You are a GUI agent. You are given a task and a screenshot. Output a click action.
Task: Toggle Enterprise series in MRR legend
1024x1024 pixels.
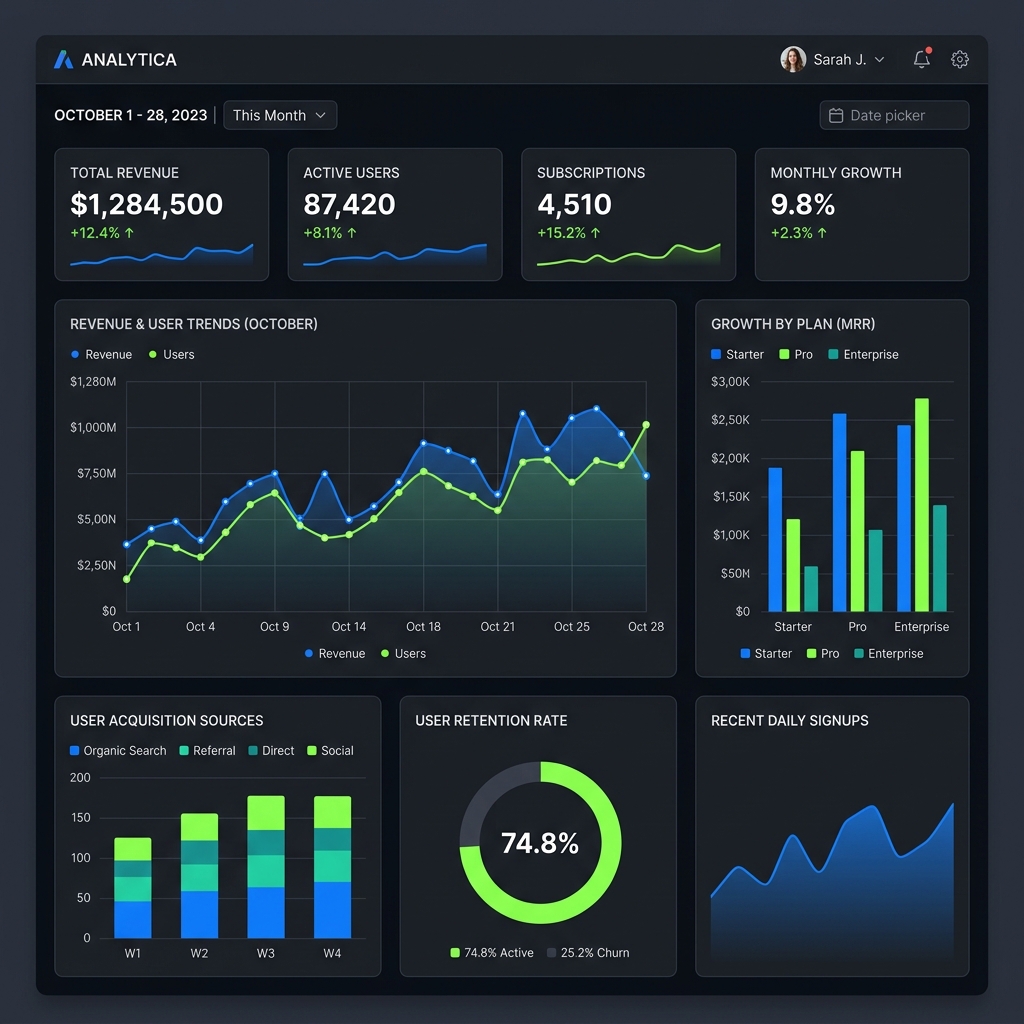[x=863, y=355]
